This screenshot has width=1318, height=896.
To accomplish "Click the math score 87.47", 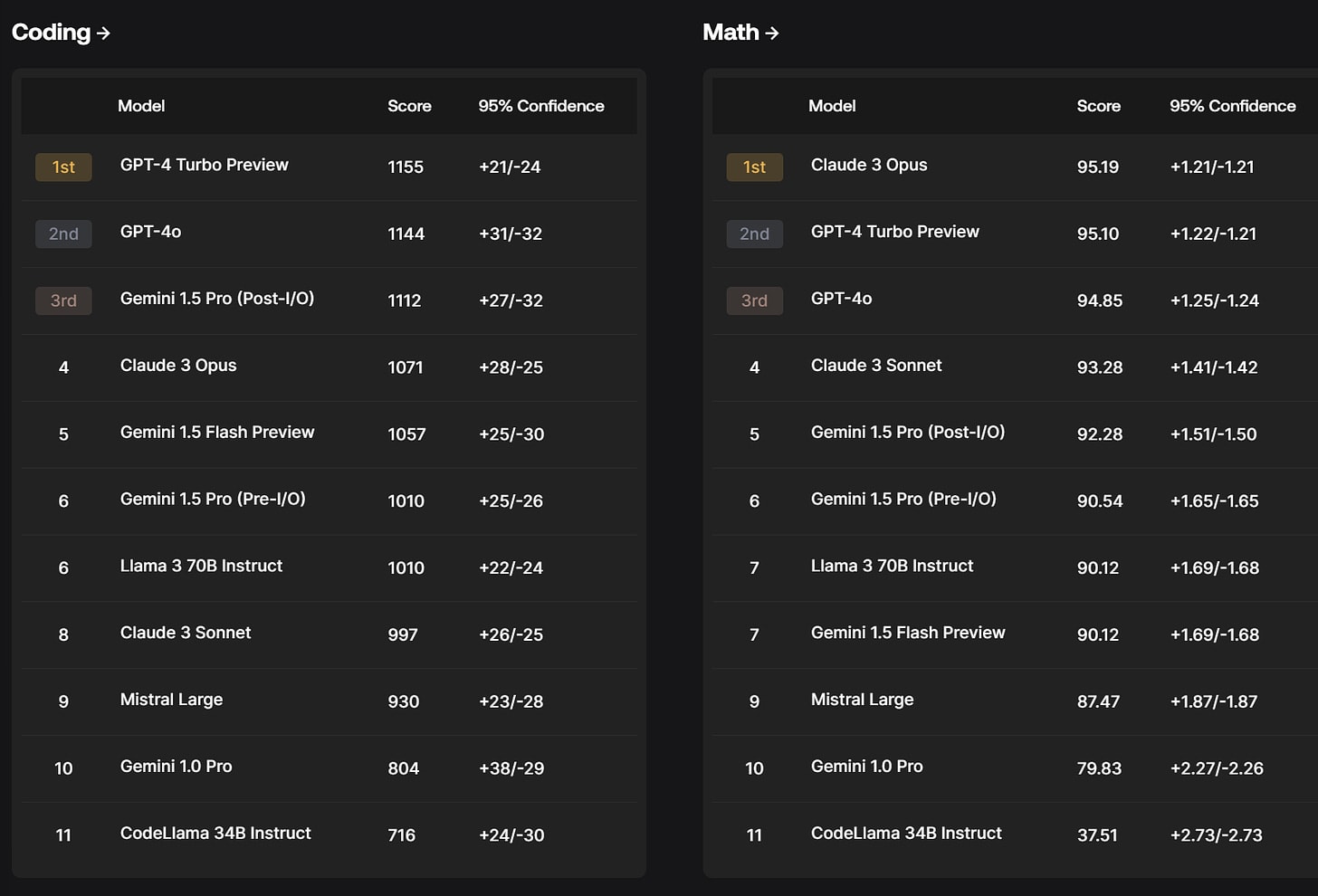I will point(1098,702).
